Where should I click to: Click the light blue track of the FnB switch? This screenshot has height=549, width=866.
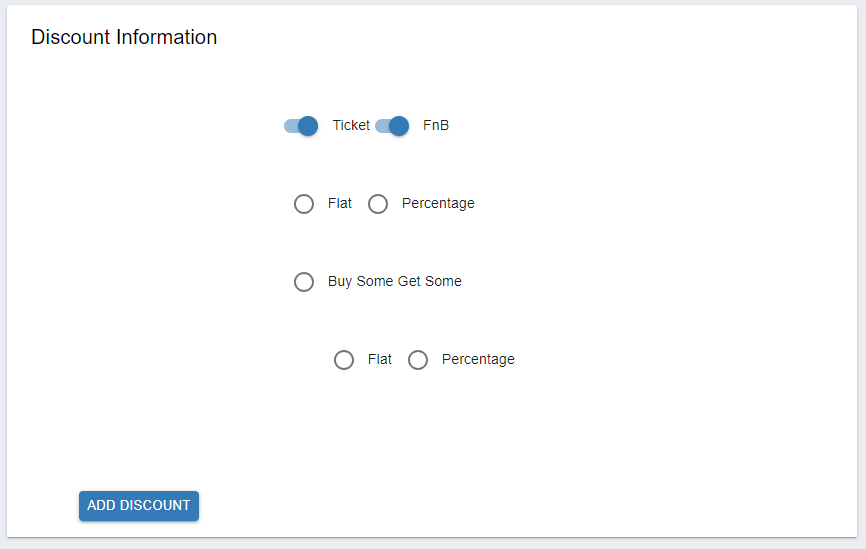click(x=381, y=126)
